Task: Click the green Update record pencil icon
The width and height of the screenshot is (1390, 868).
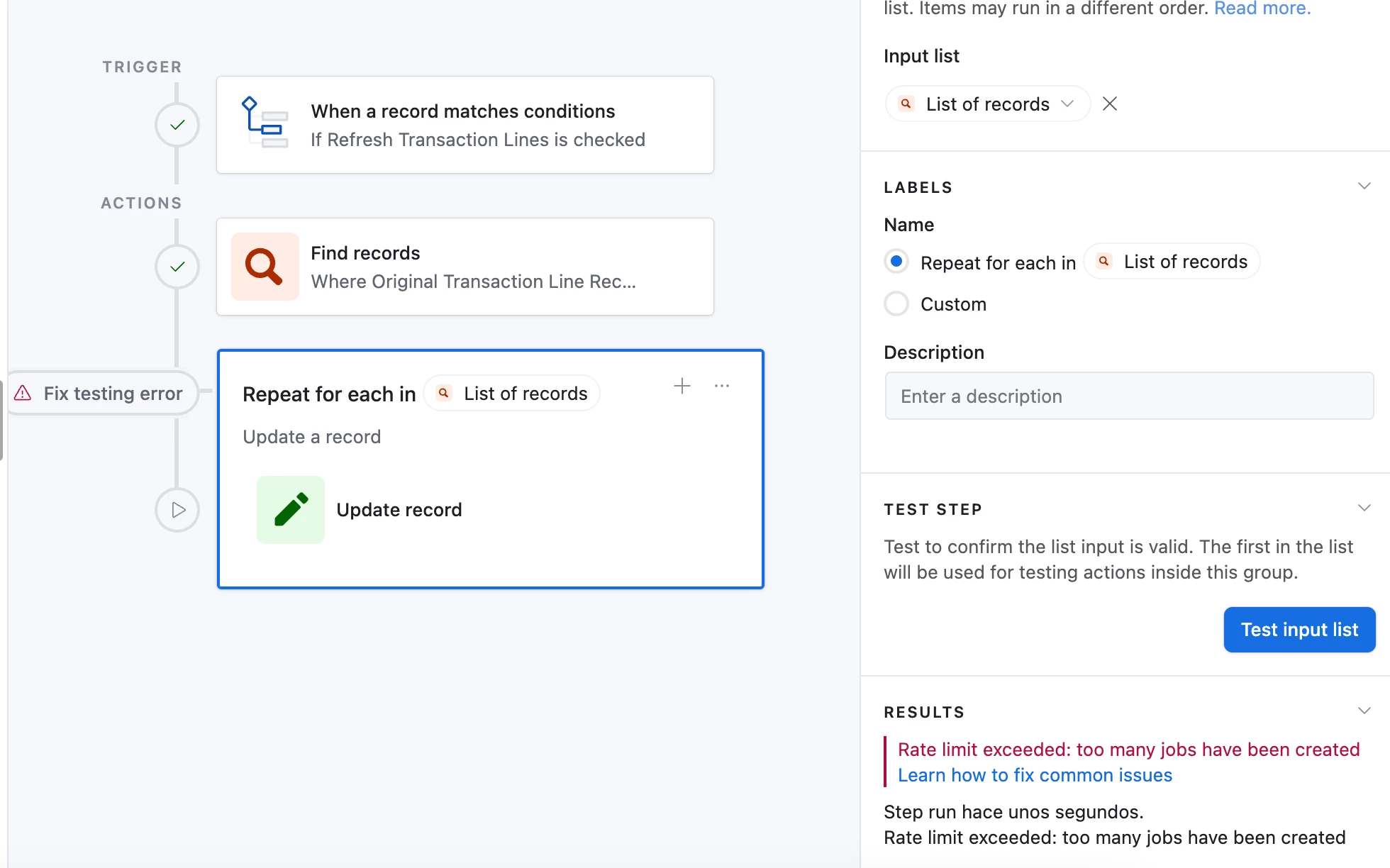Action: 291,510
